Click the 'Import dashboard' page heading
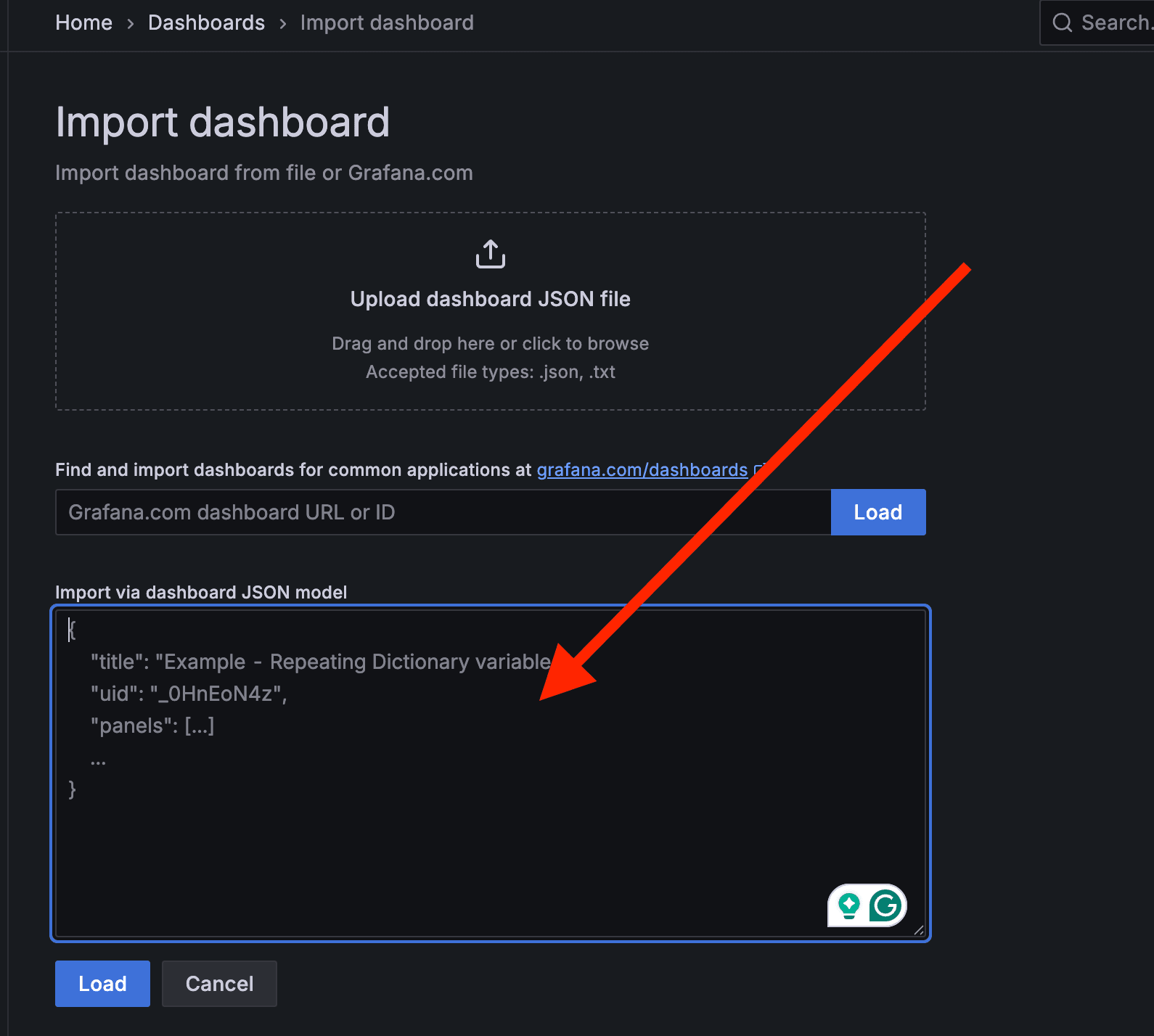 point(223,122)
